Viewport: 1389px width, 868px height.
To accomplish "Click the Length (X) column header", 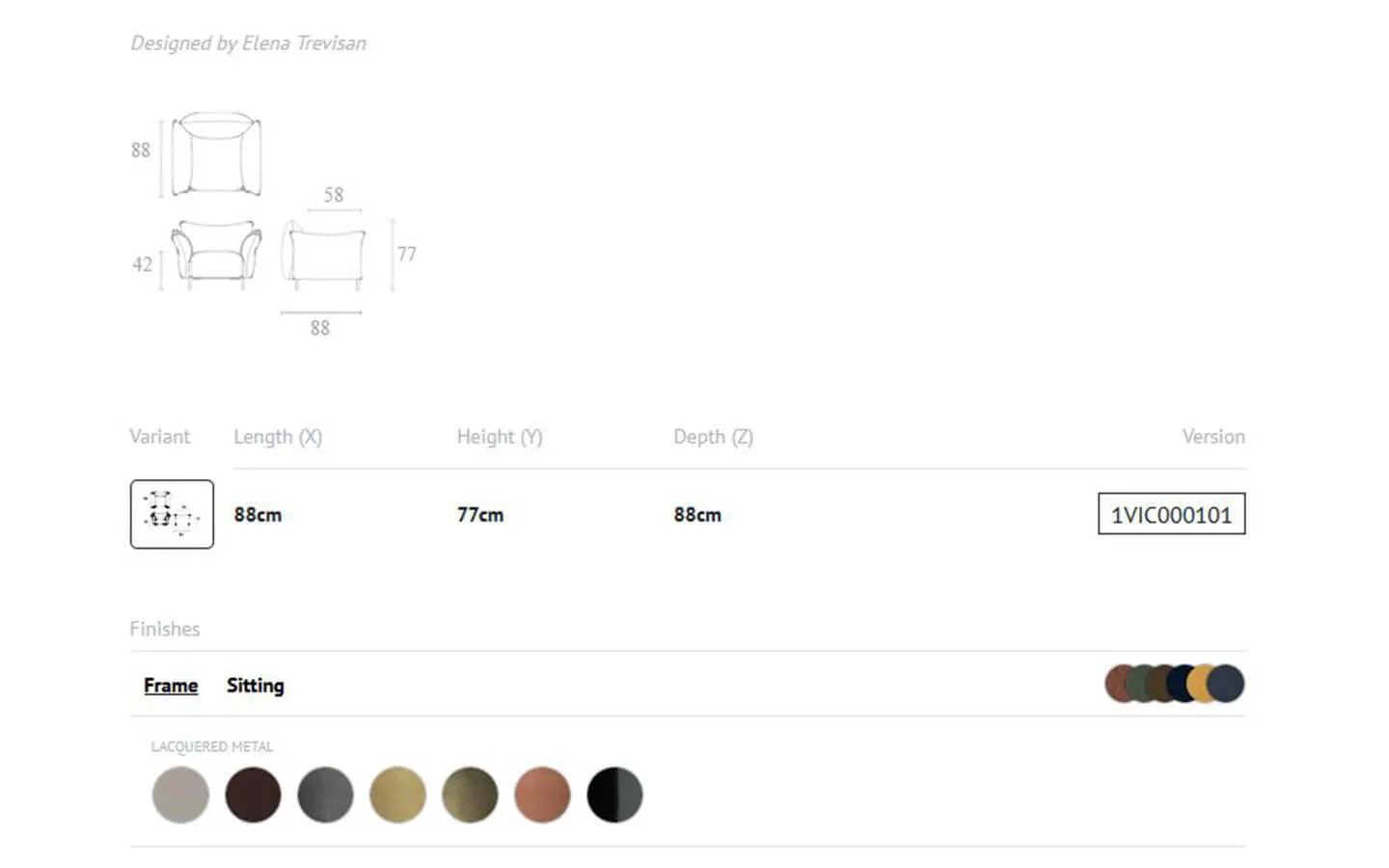I will pos(278,437).
